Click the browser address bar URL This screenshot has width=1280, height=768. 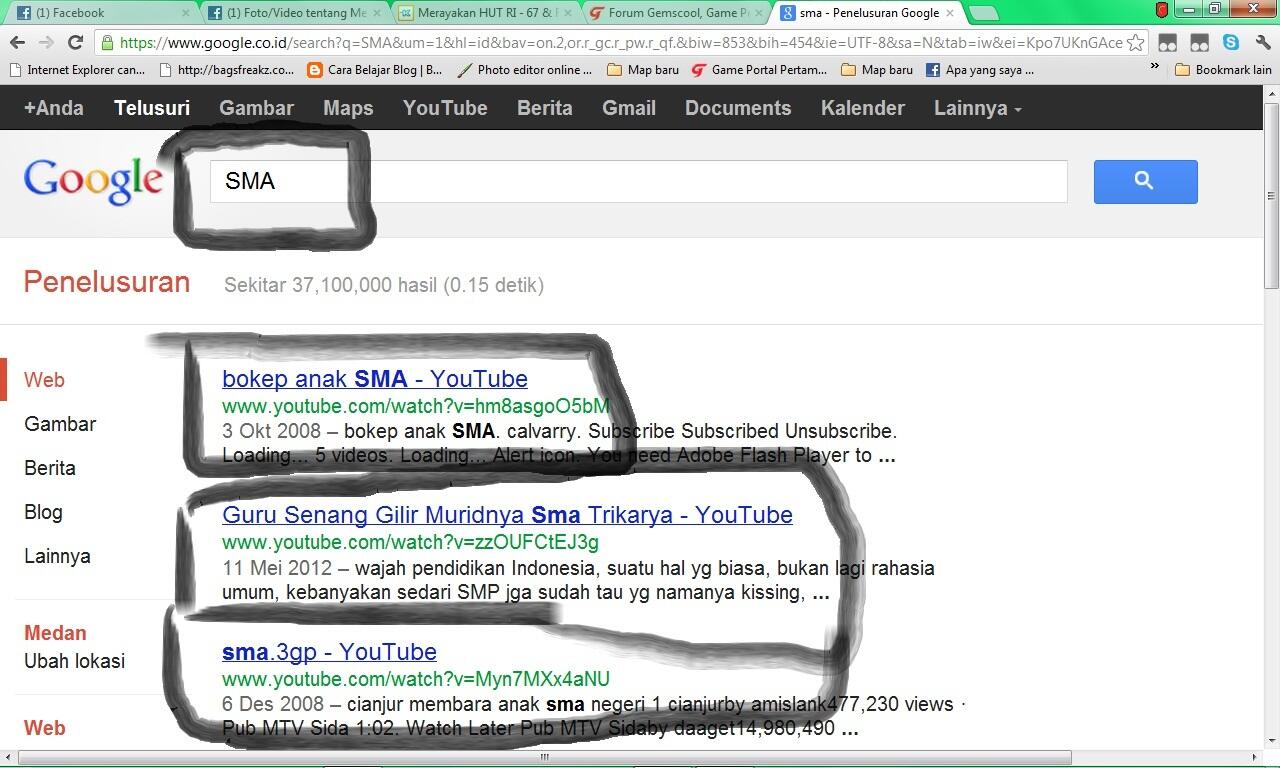coord(620,43)
